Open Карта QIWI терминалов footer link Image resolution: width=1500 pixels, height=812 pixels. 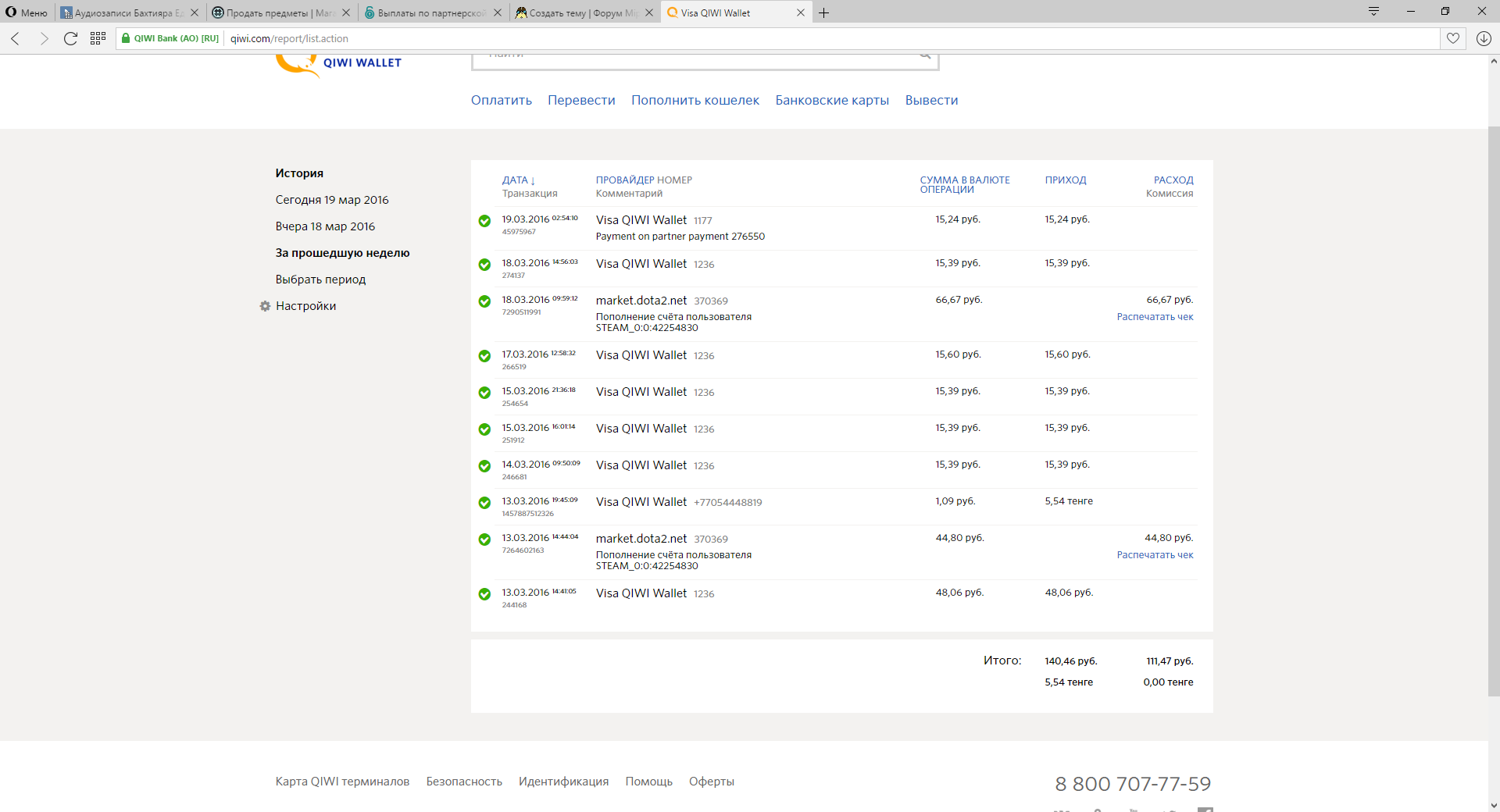coord(342,782)
